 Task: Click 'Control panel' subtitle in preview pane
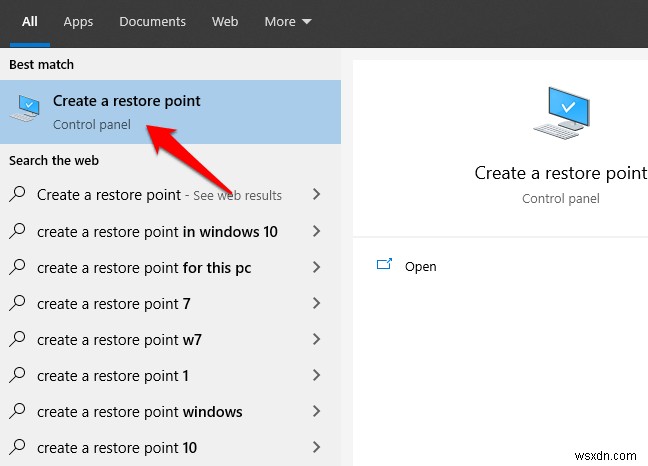pyautogui.click(x=561, y=198)
